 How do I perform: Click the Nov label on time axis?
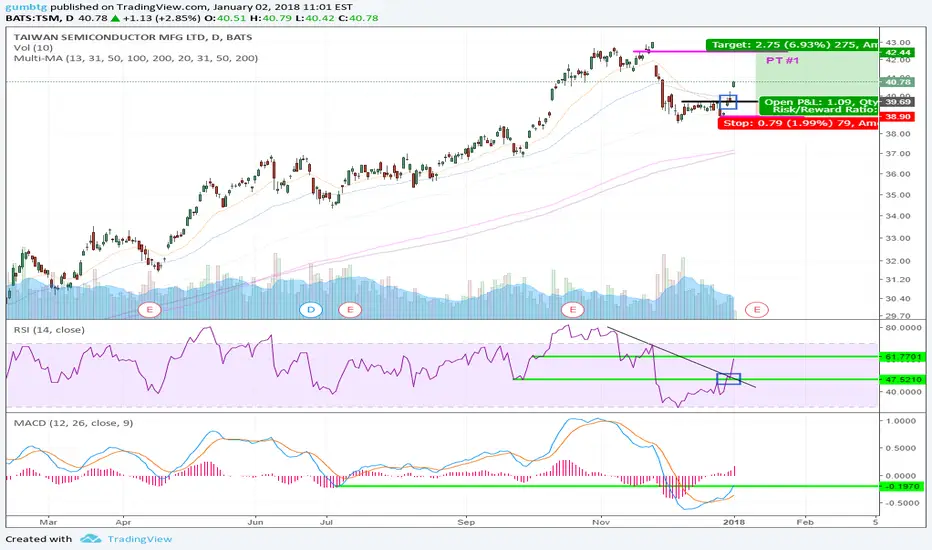point(602,522)
